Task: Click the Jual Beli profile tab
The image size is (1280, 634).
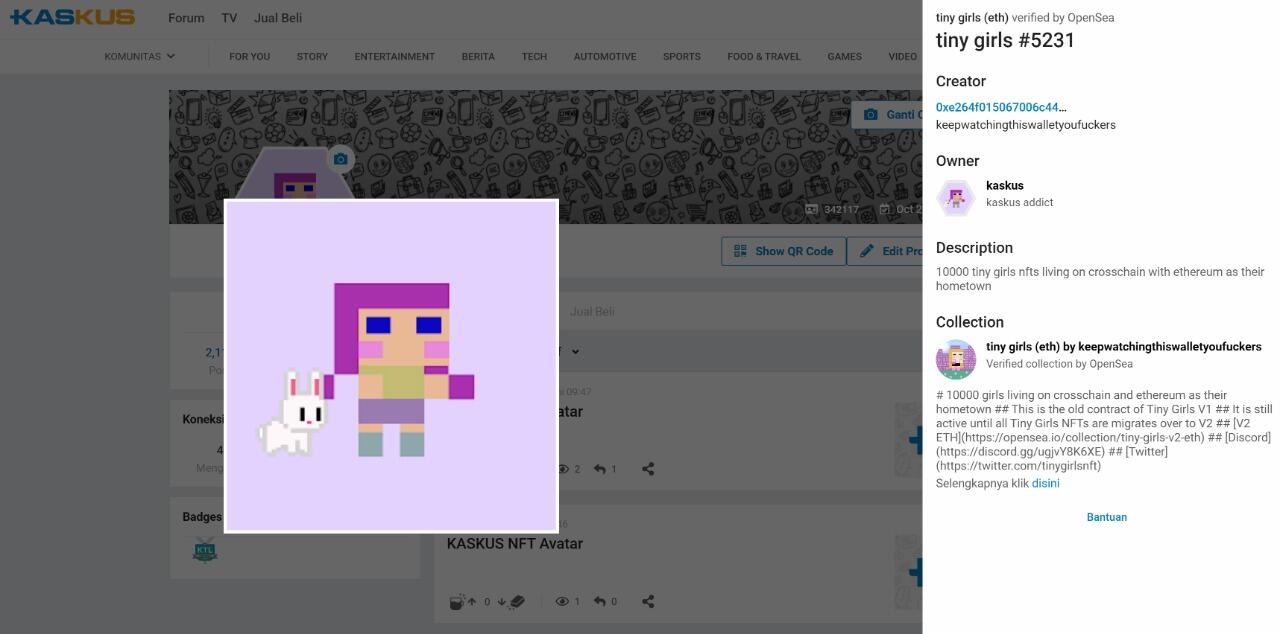Action: [x=592, y=311]
